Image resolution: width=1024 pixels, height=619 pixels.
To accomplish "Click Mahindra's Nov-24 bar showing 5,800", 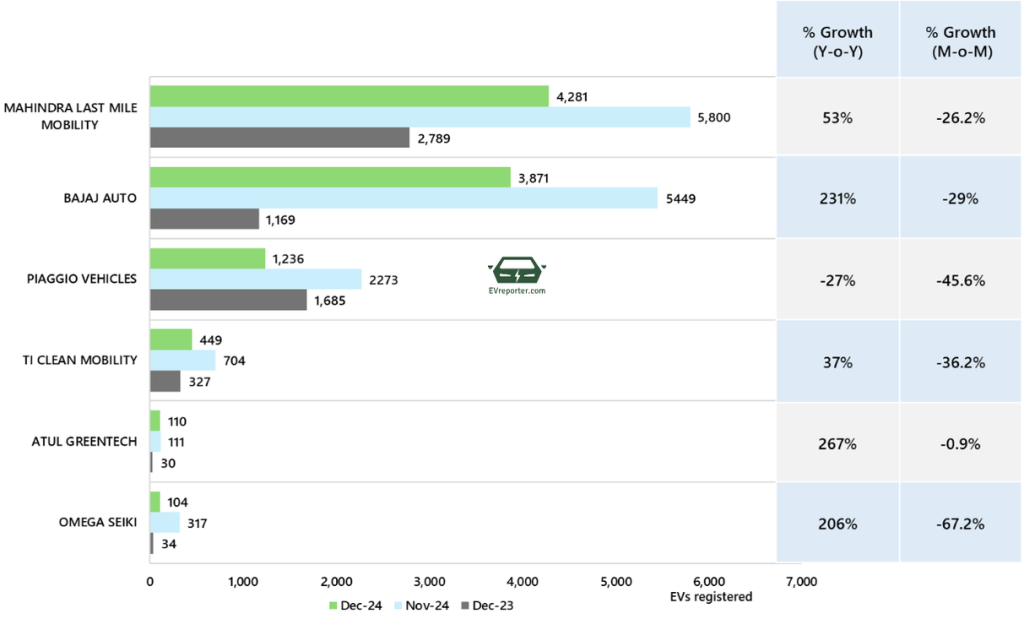I will (420, 117).
